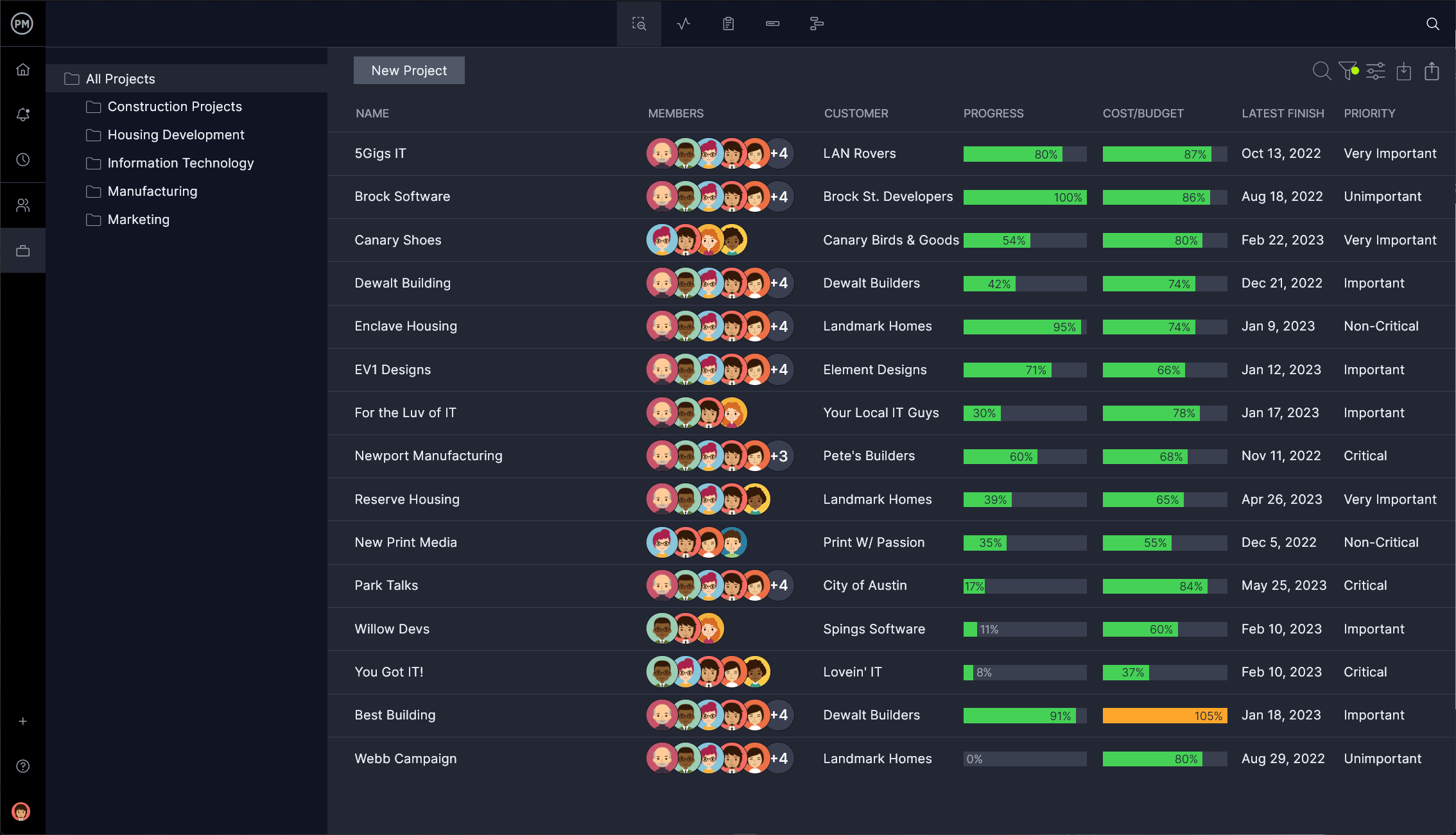The image size is (1456, 835).
Task: Select the export/download icon
Action: [1433, 70]
